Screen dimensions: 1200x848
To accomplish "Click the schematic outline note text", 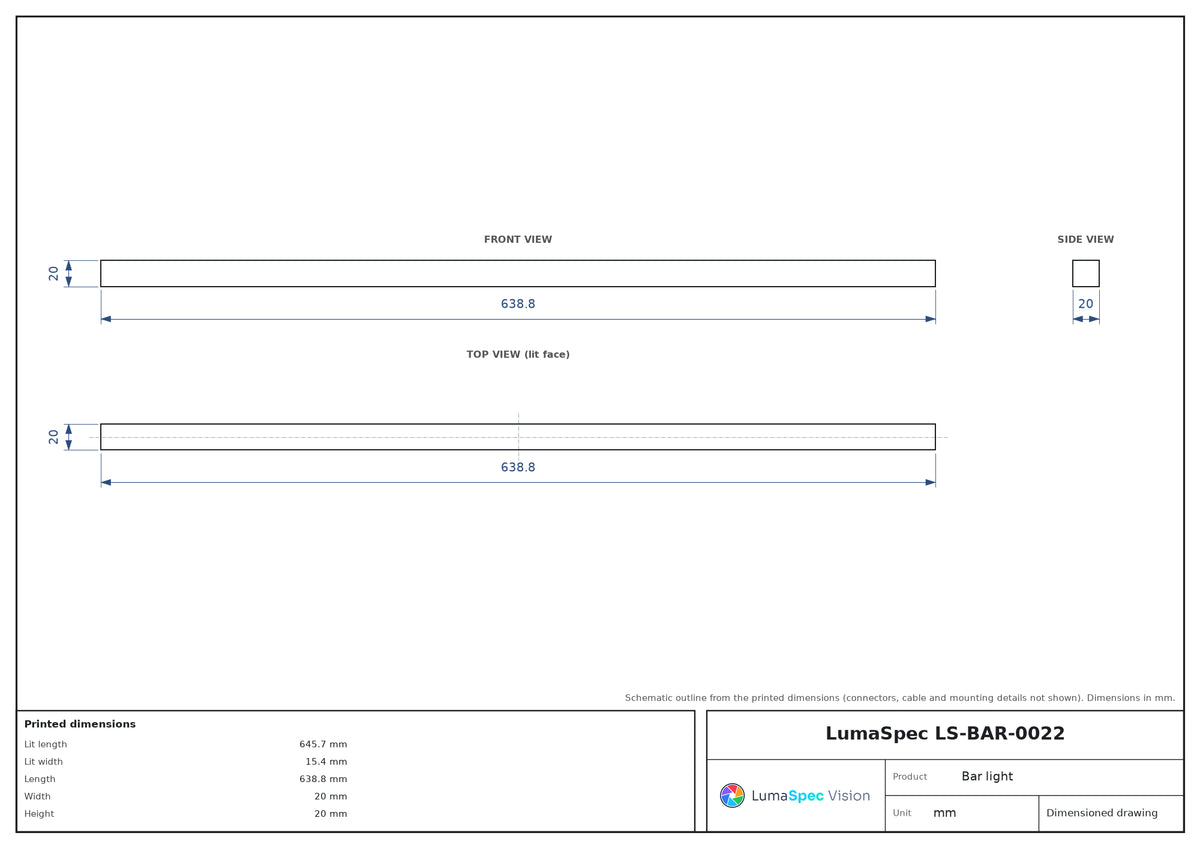I will coord(900,698).
